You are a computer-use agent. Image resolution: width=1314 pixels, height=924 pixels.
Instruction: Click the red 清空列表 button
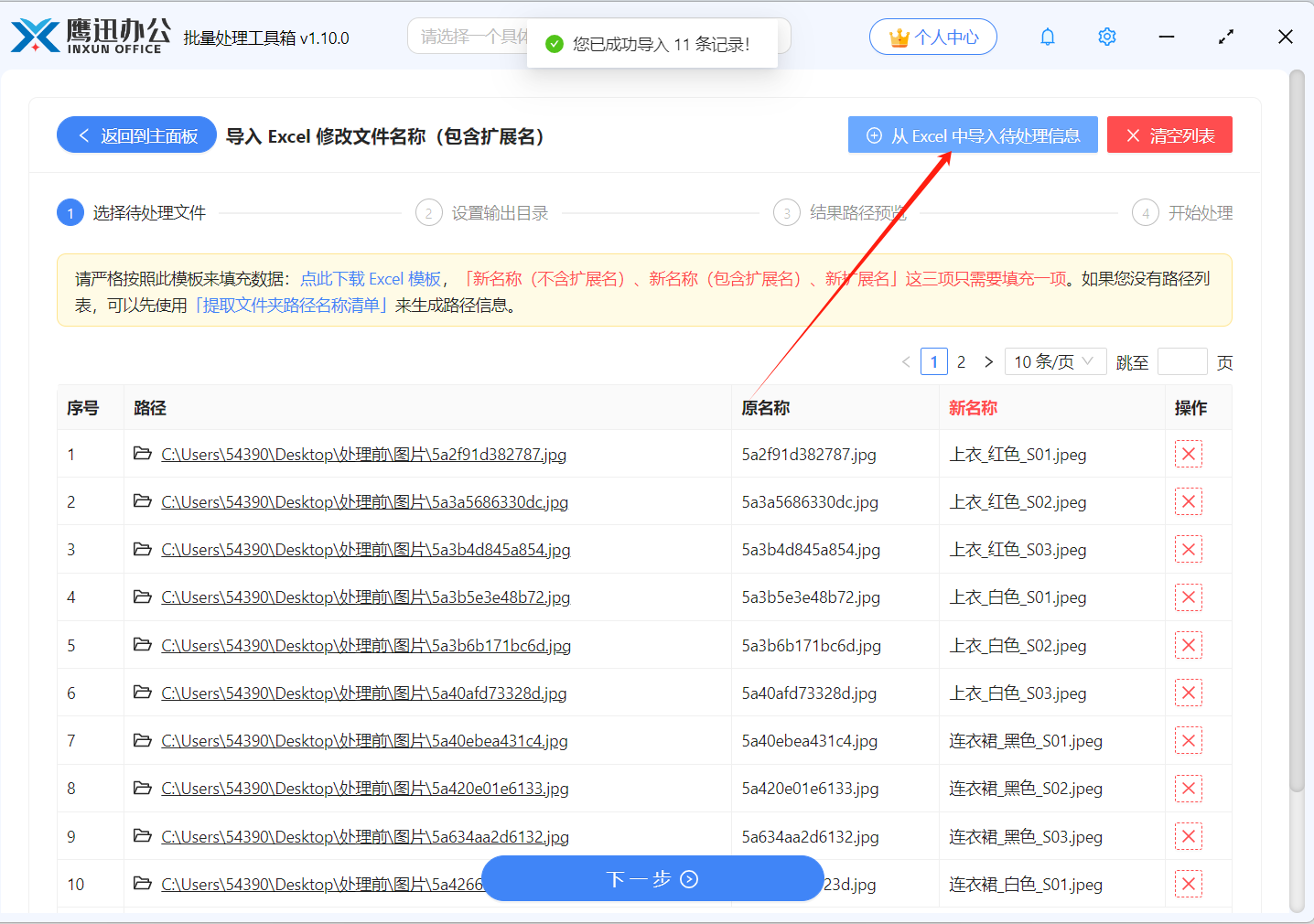(x=1169, y=135)
